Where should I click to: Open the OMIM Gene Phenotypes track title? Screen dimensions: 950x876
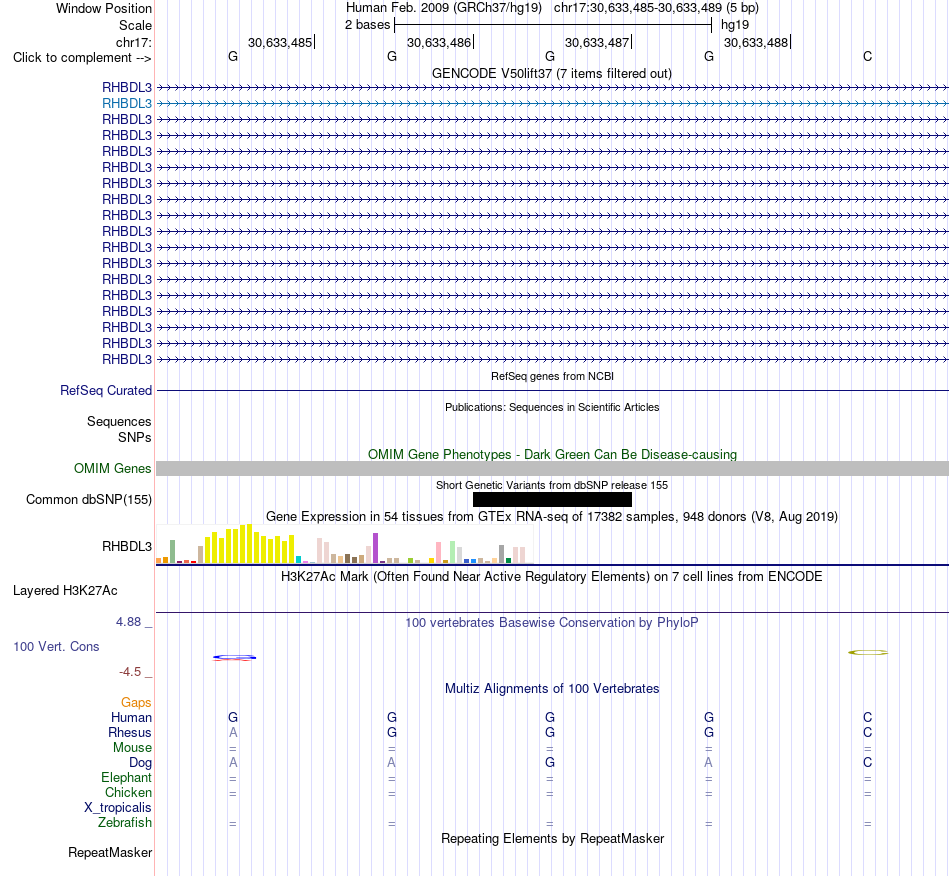tap(552, 454)
